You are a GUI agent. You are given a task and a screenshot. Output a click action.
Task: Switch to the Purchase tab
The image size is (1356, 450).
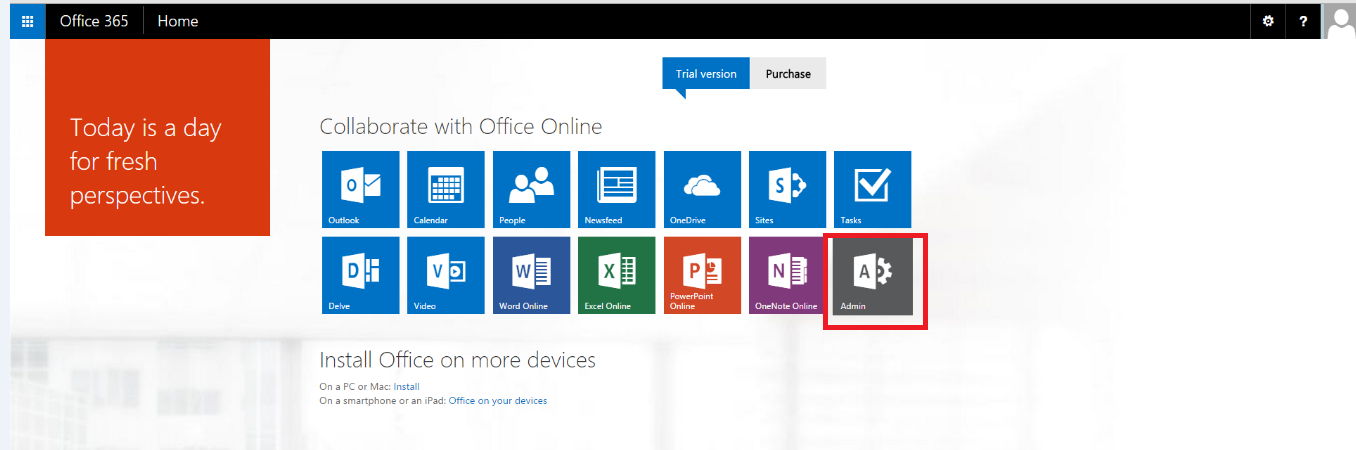click(788, 73)
